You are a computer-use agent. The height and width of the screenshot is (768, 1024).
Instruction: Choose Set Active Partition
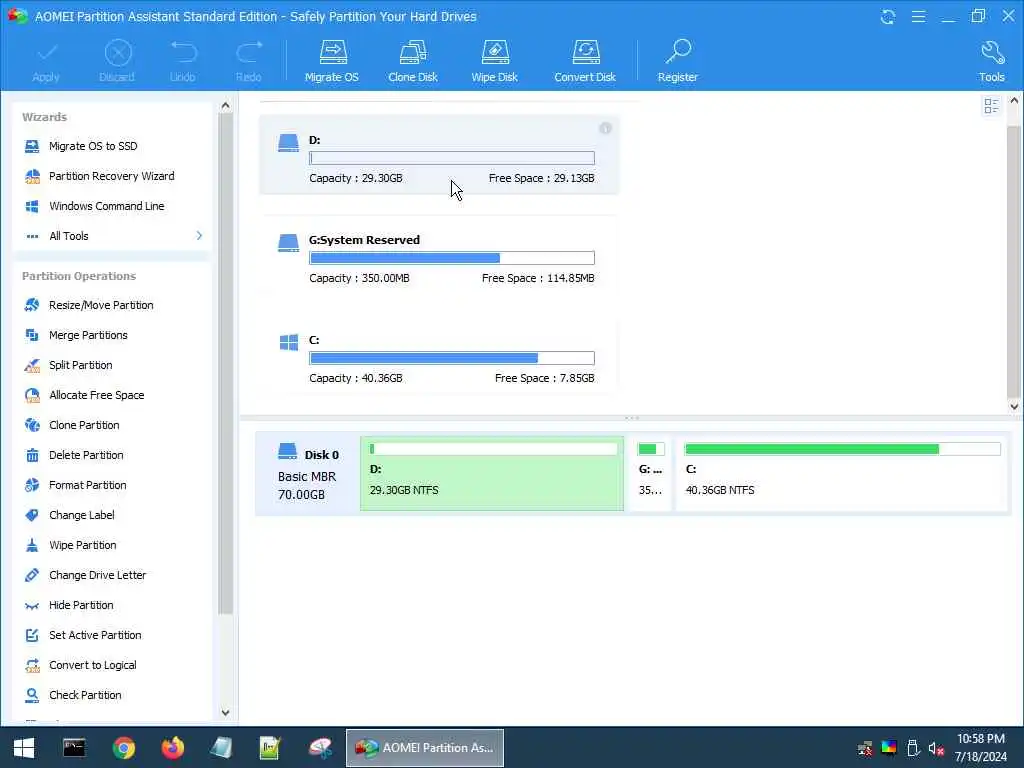tap(95, 635)
